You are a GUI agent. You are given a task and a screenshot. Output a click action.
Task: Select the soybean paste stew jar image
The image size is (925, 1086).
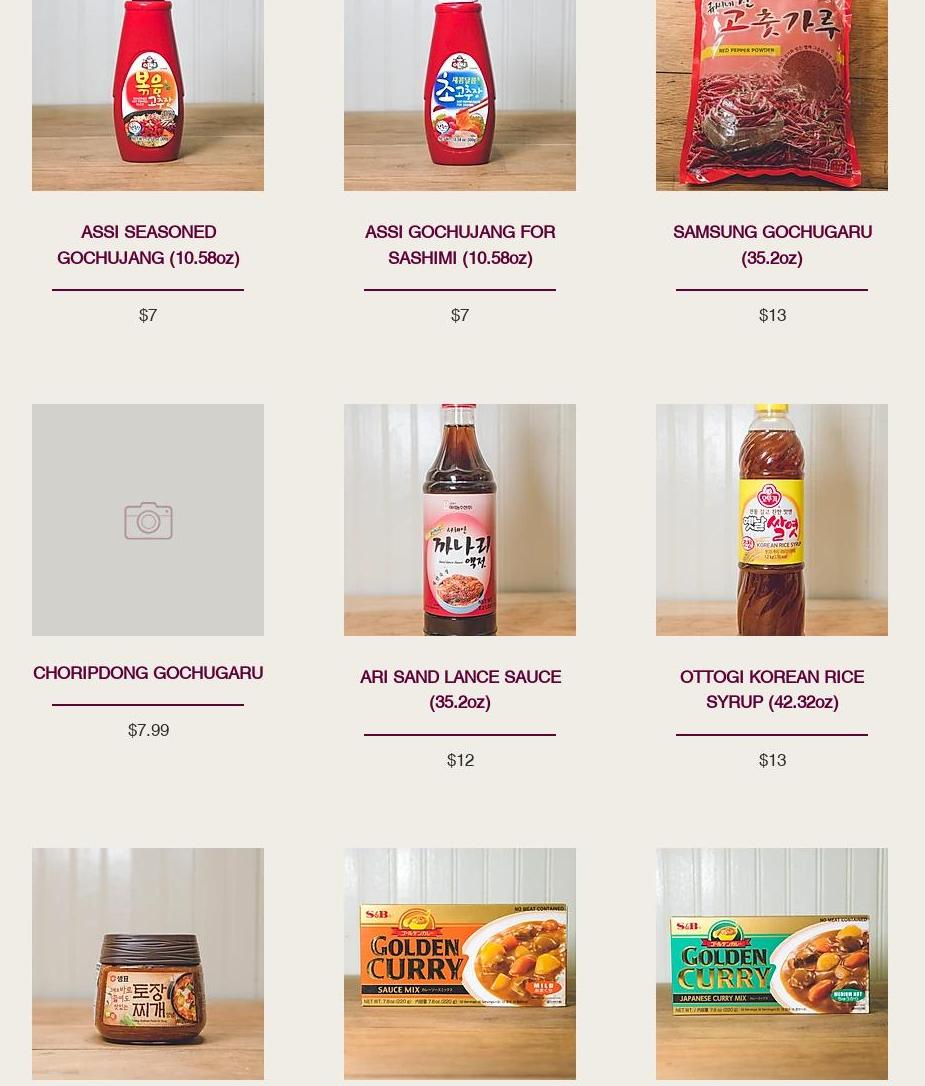coord(147,963)
